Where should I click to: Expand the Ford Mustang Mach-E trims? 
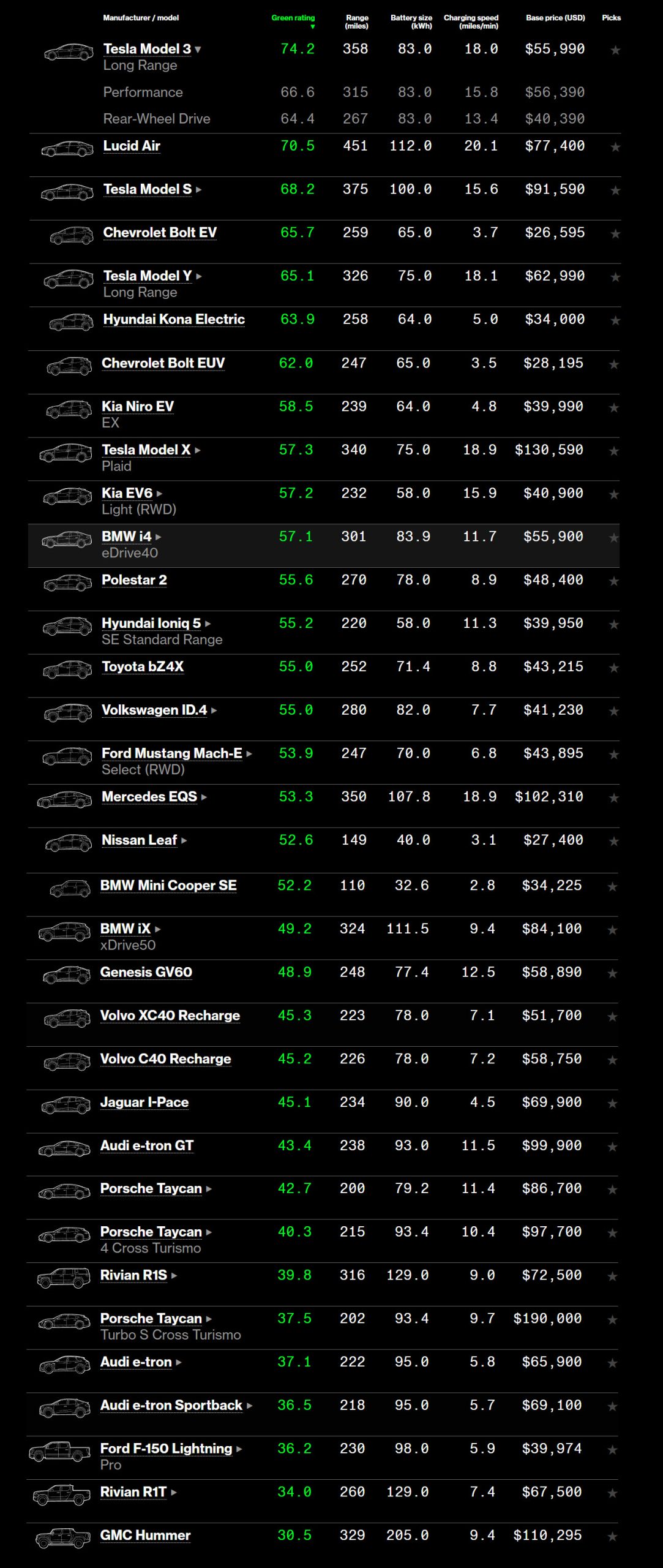click(249, 754)
